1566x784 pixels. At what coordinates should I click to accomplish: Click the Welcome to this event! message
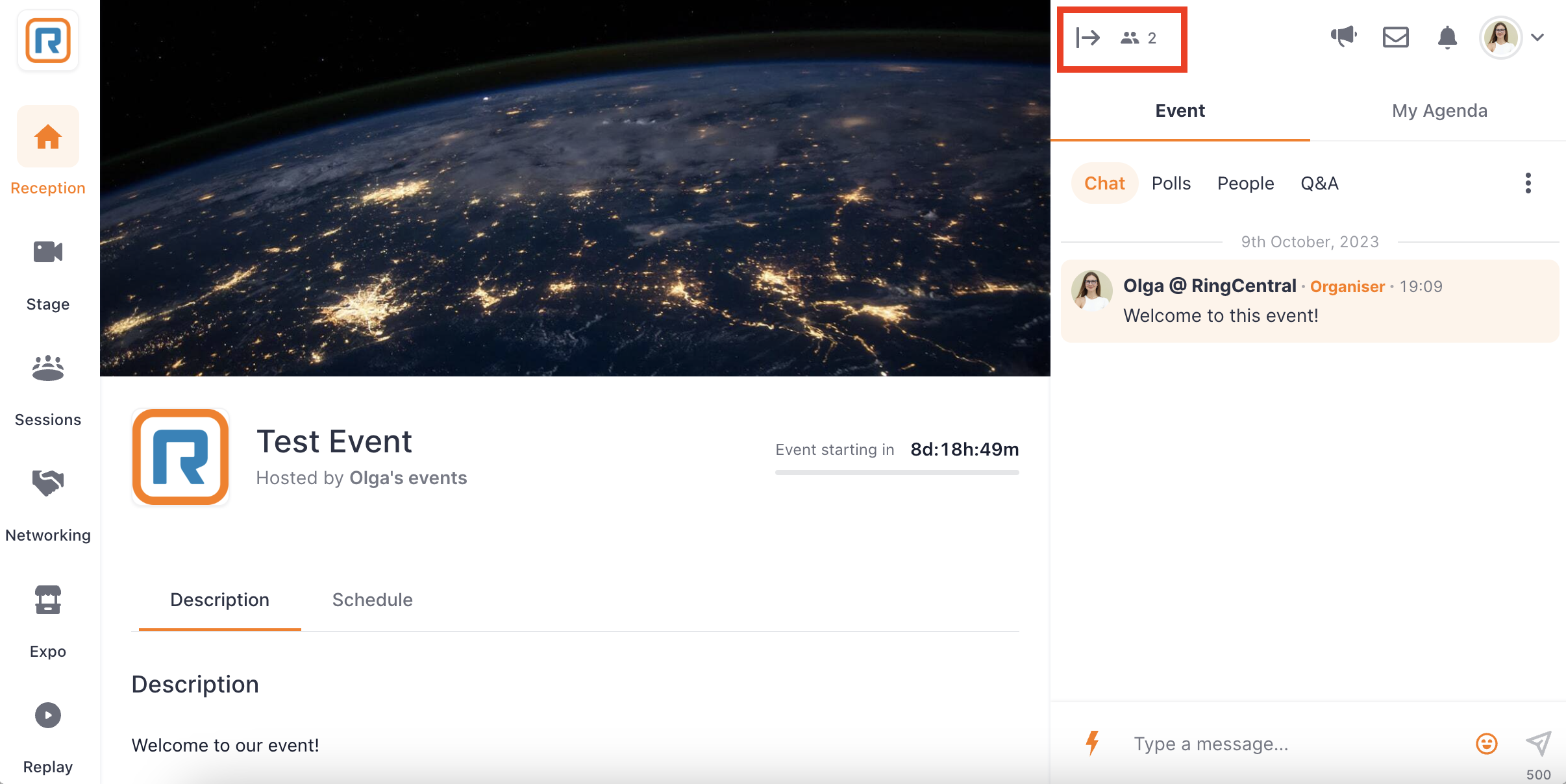point(1221,315)
